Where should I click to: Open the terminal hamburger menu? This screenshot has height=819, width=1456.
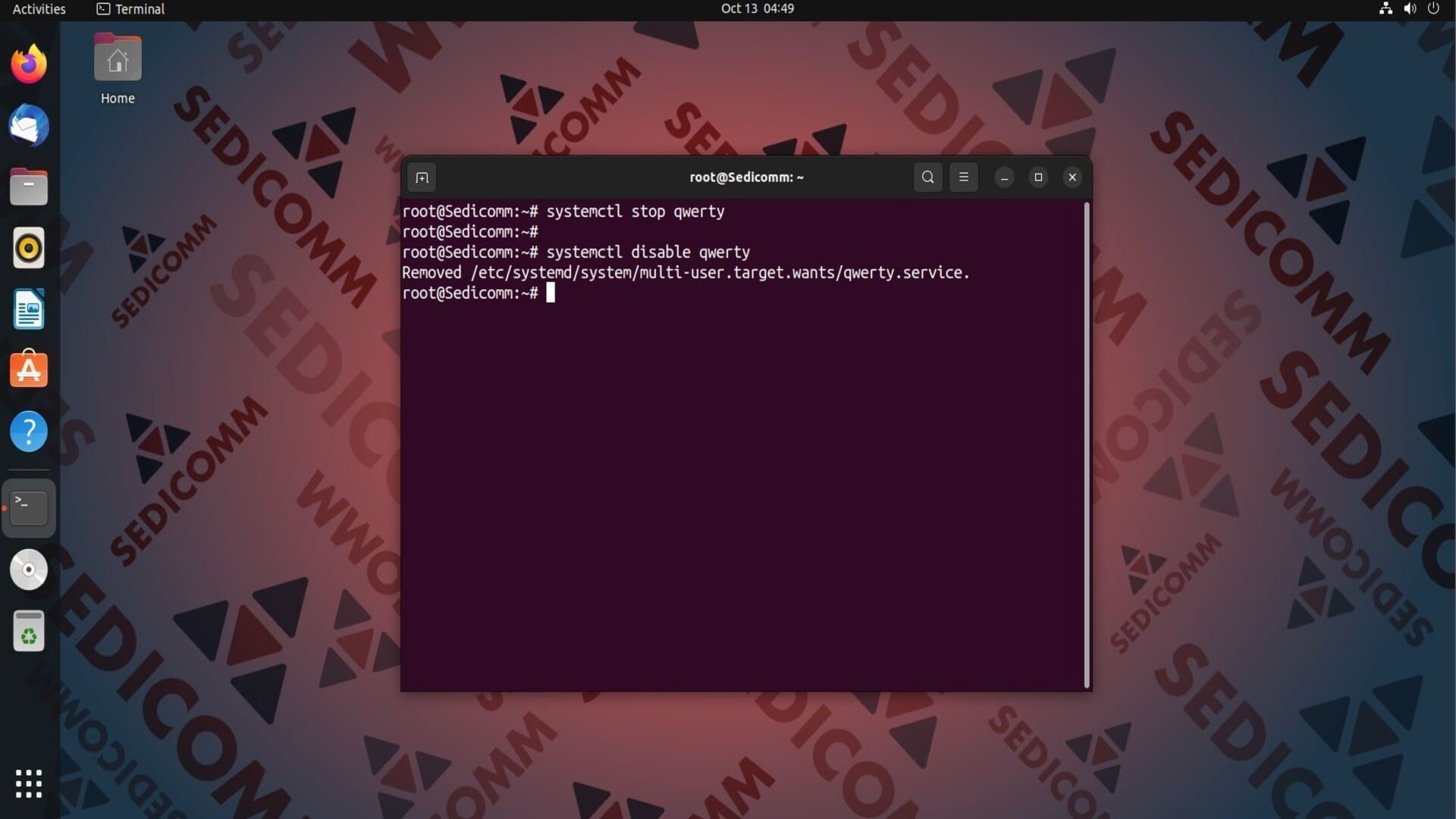tap(963, 177)
